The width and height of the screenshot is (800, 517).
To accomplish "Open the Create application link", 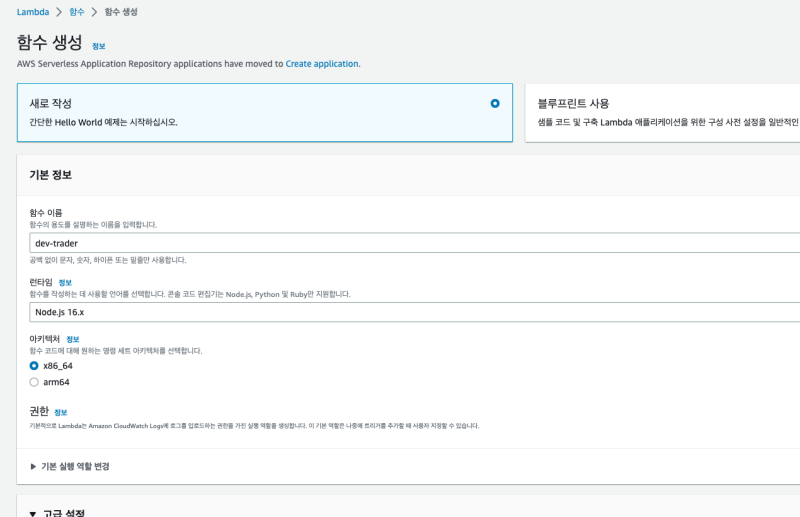I will [321, 64].
